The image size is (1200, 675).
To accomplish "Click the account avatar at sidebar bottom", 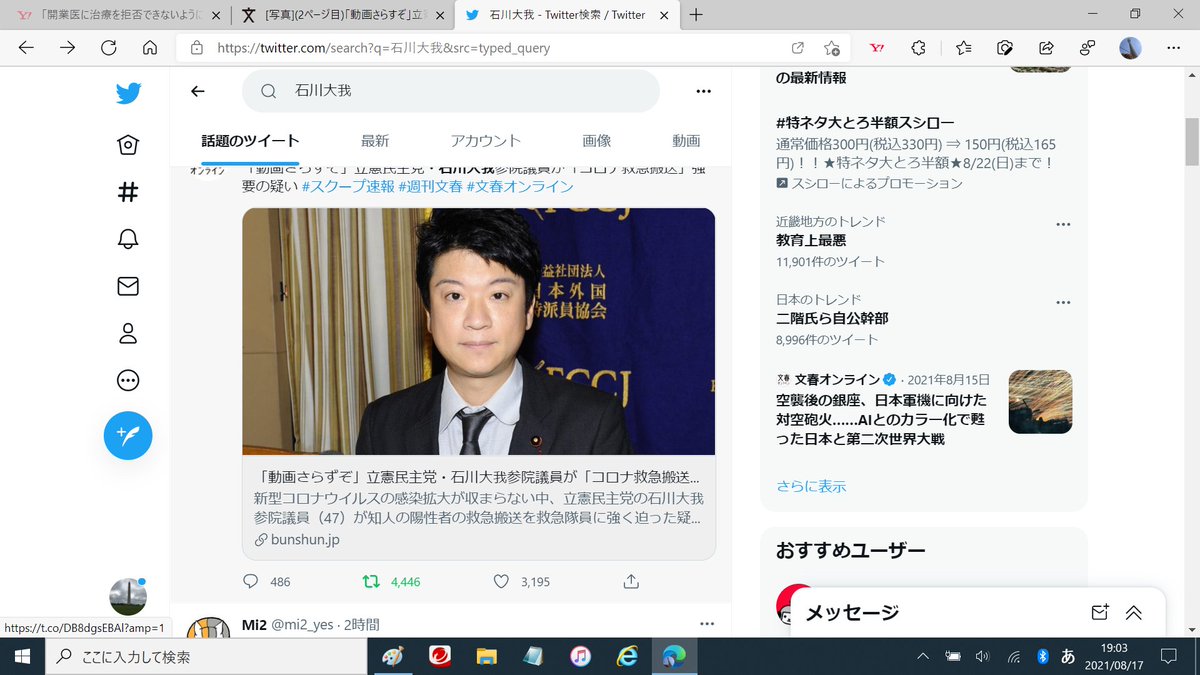I will [128, 597].
